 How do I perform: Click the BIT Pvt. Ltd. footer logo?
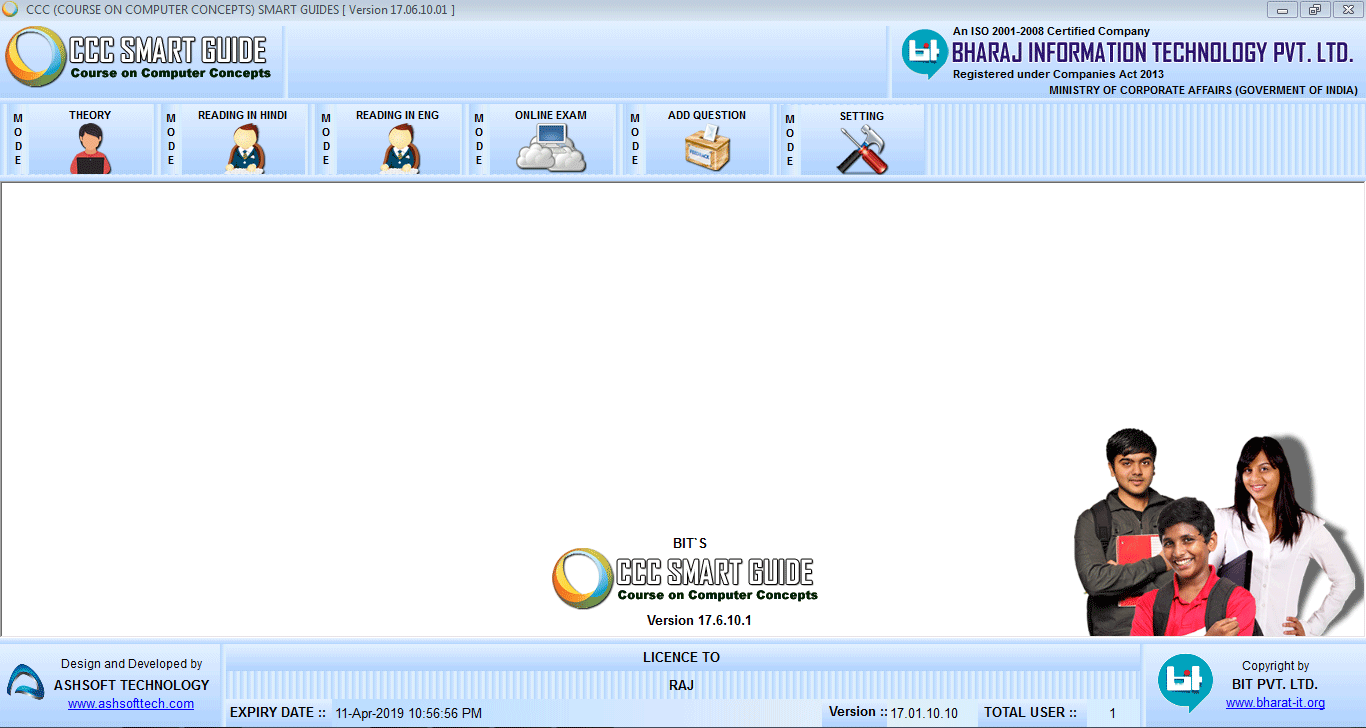click(x=1185, y=683)
